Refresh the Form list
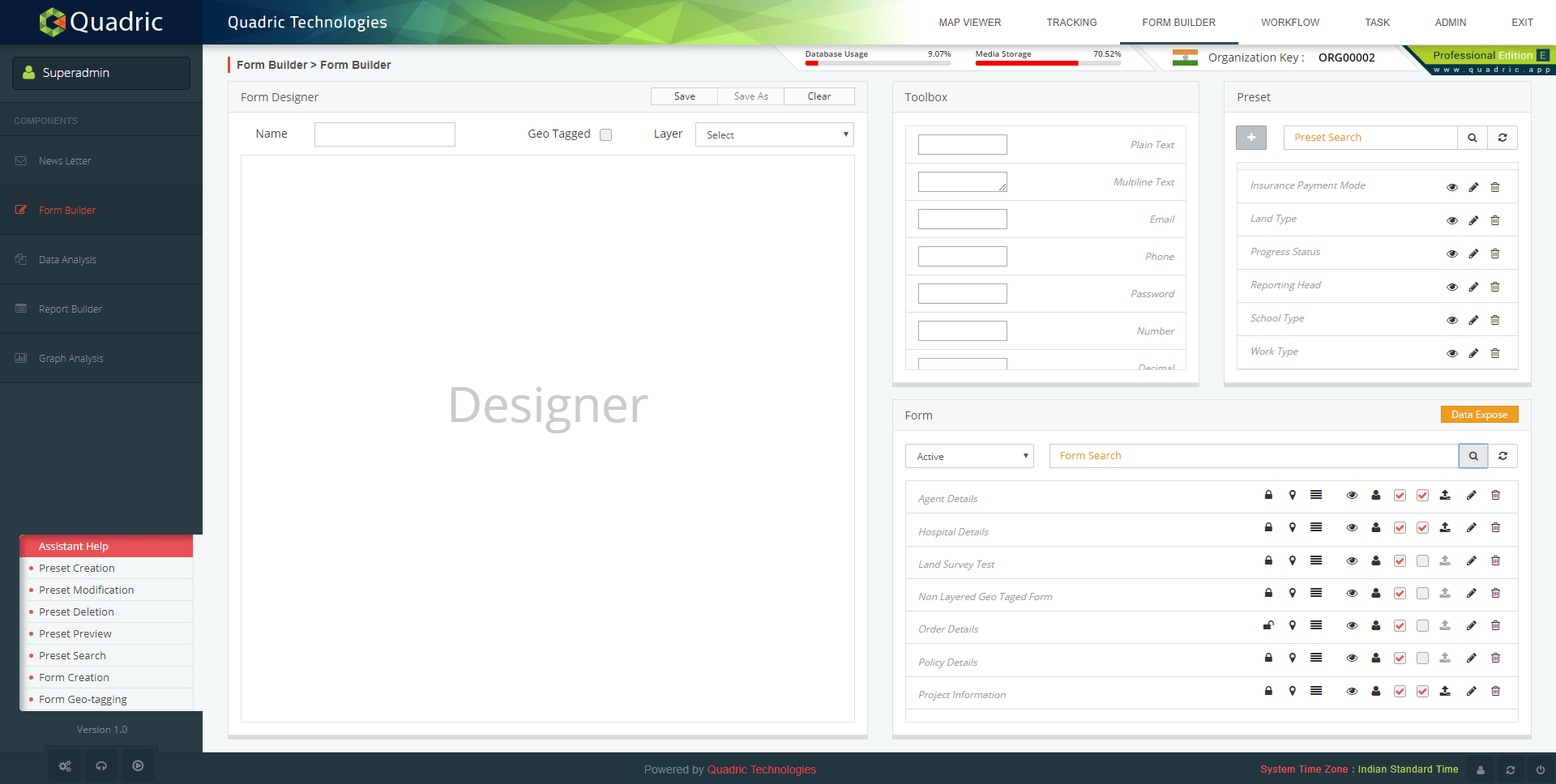Screen dimensions: 1556x784 coord(1503,456)
